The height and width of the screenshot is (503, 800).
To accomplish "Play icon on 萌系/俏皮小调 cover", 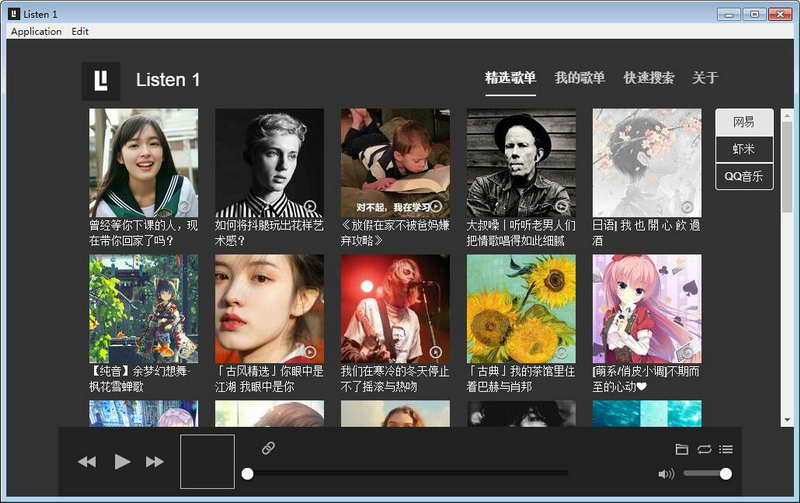I will tap(687, 352).
